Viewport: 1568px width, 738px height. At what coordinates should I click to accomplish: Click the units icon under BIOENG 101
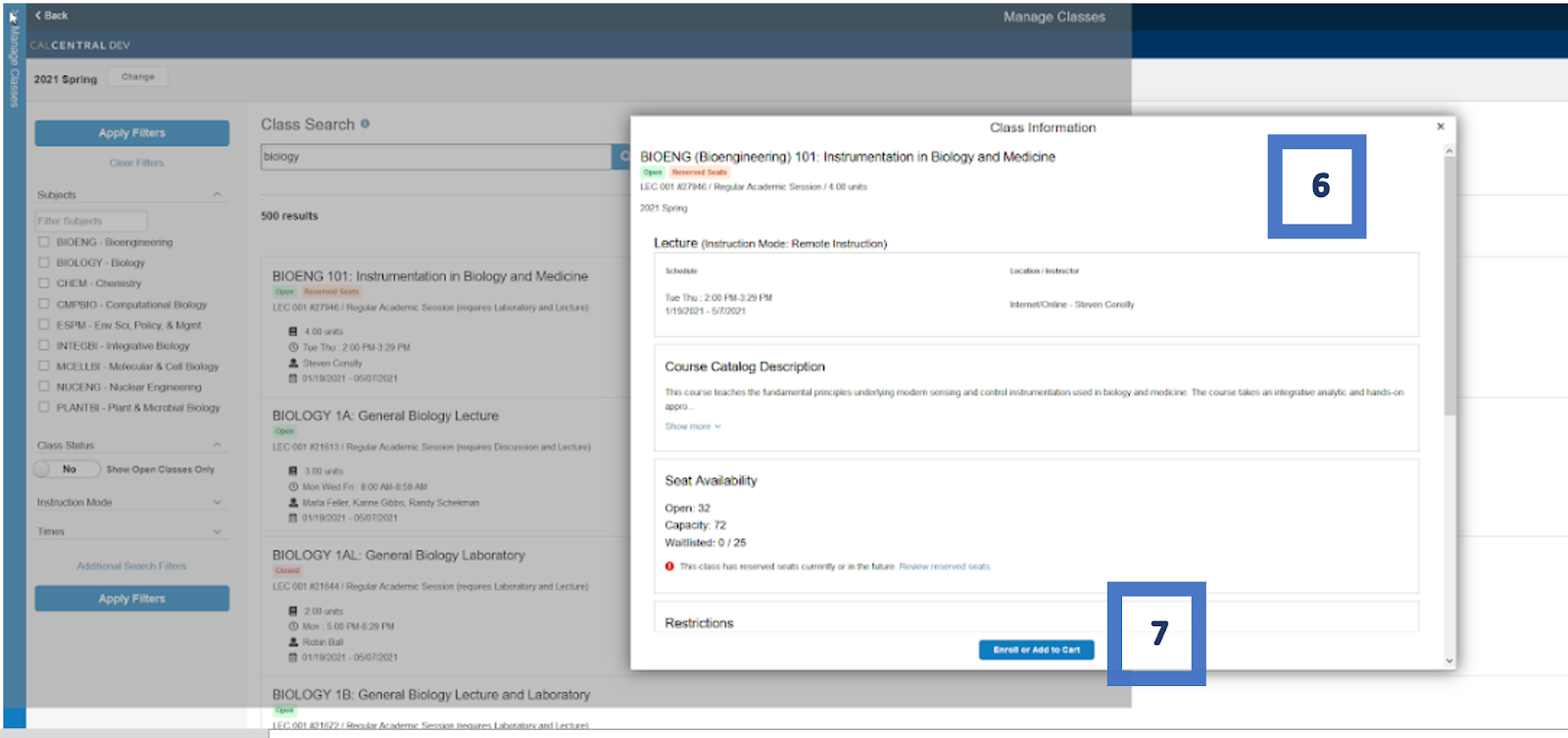point(292,331)
